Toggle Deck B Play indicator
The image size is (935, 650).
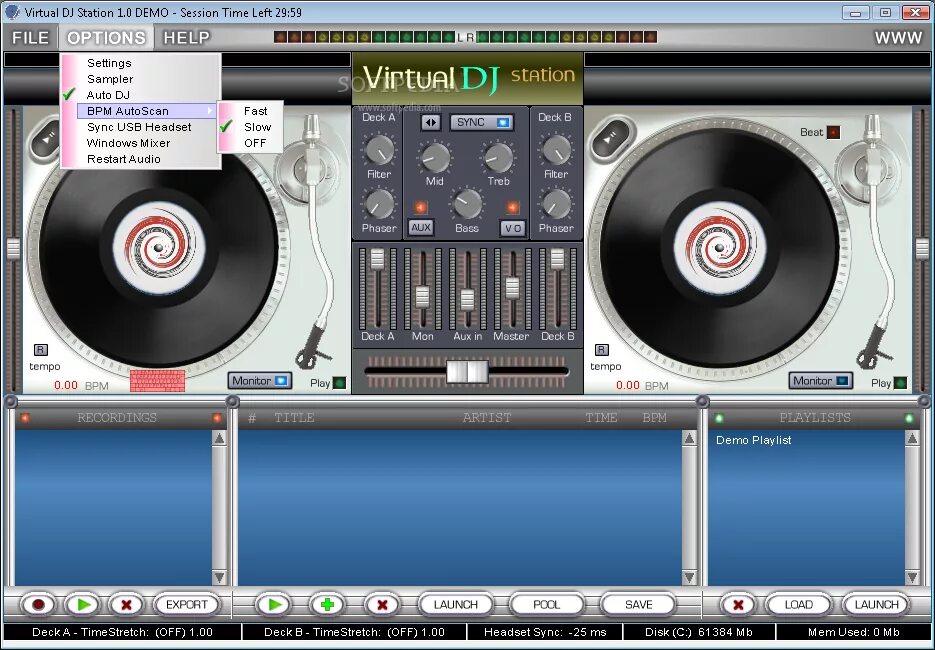pos(900,383)
